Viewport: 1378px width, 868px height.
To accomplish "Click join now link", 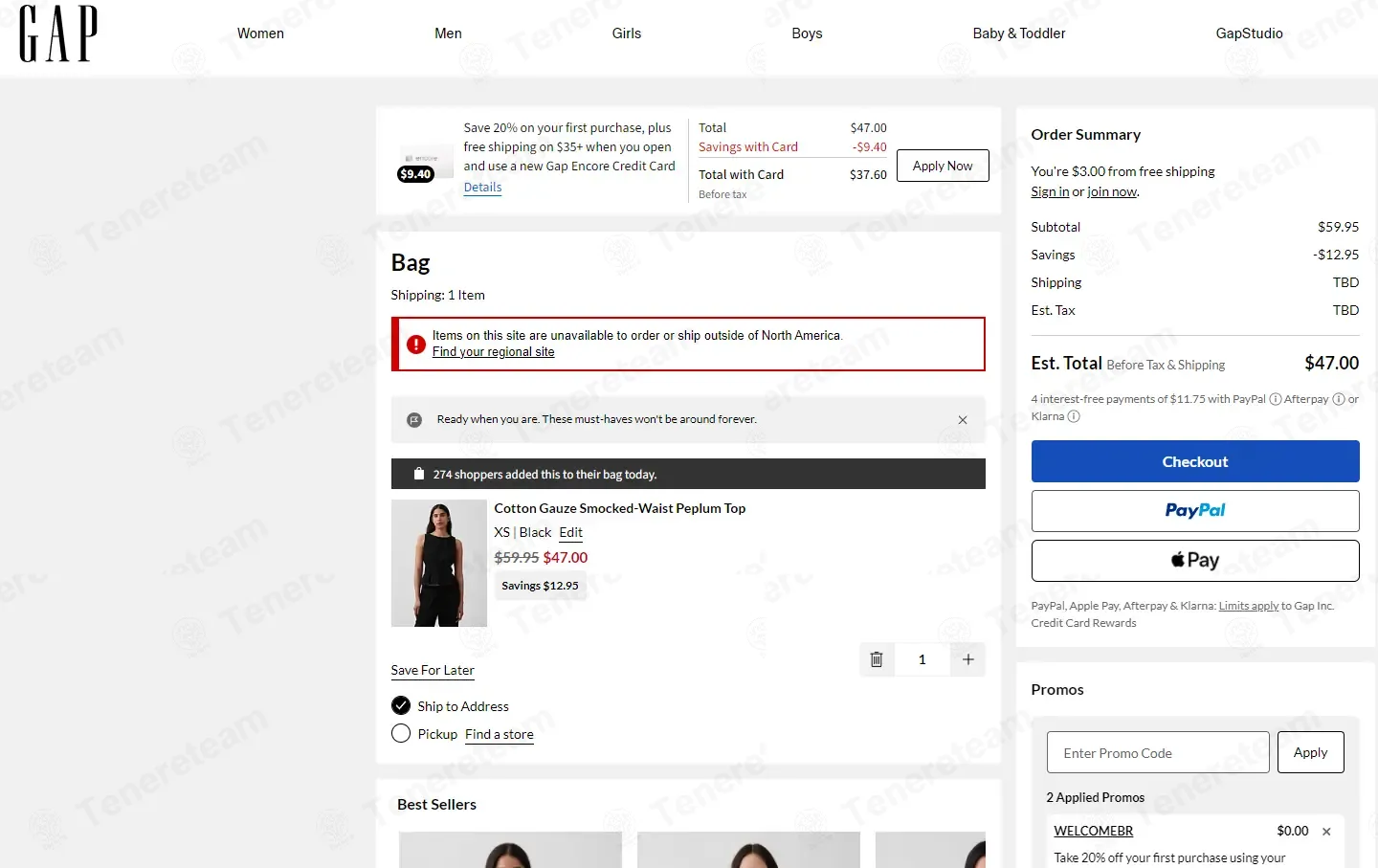I will (1112, 192).
